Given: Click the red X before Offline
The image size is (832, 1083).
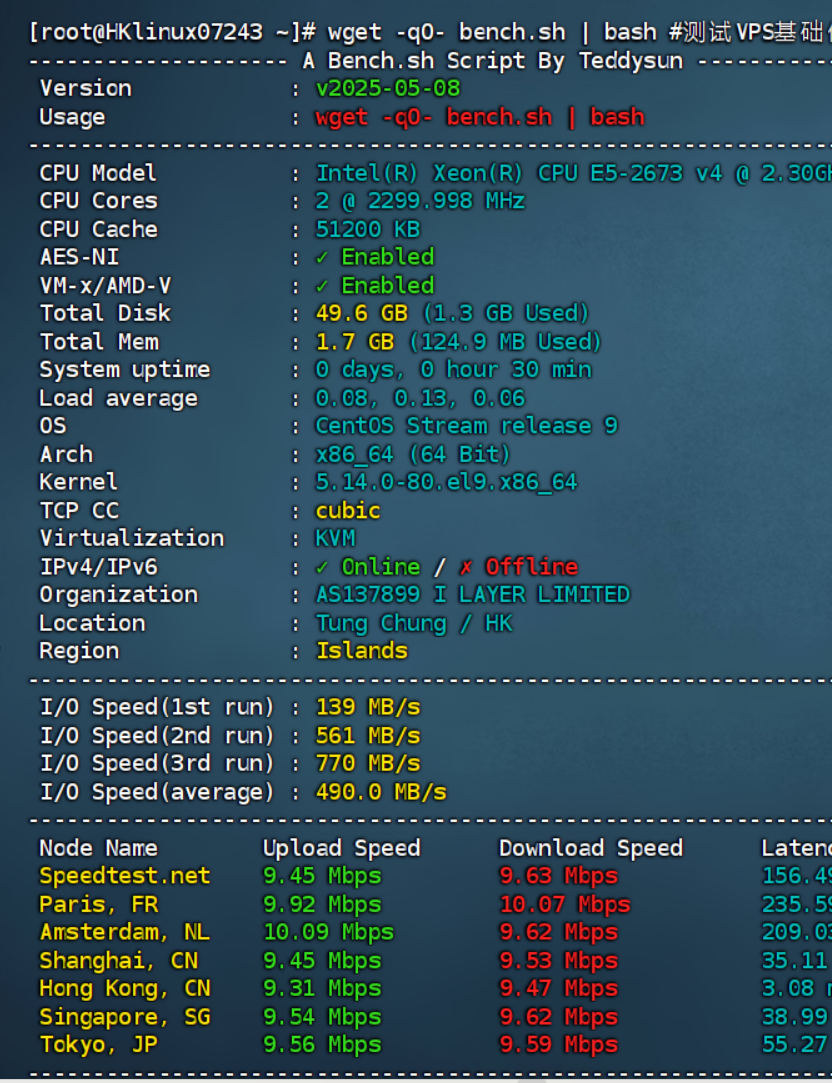Looking at the screenshot, I should pyautogui.click(x=466, y=567).
